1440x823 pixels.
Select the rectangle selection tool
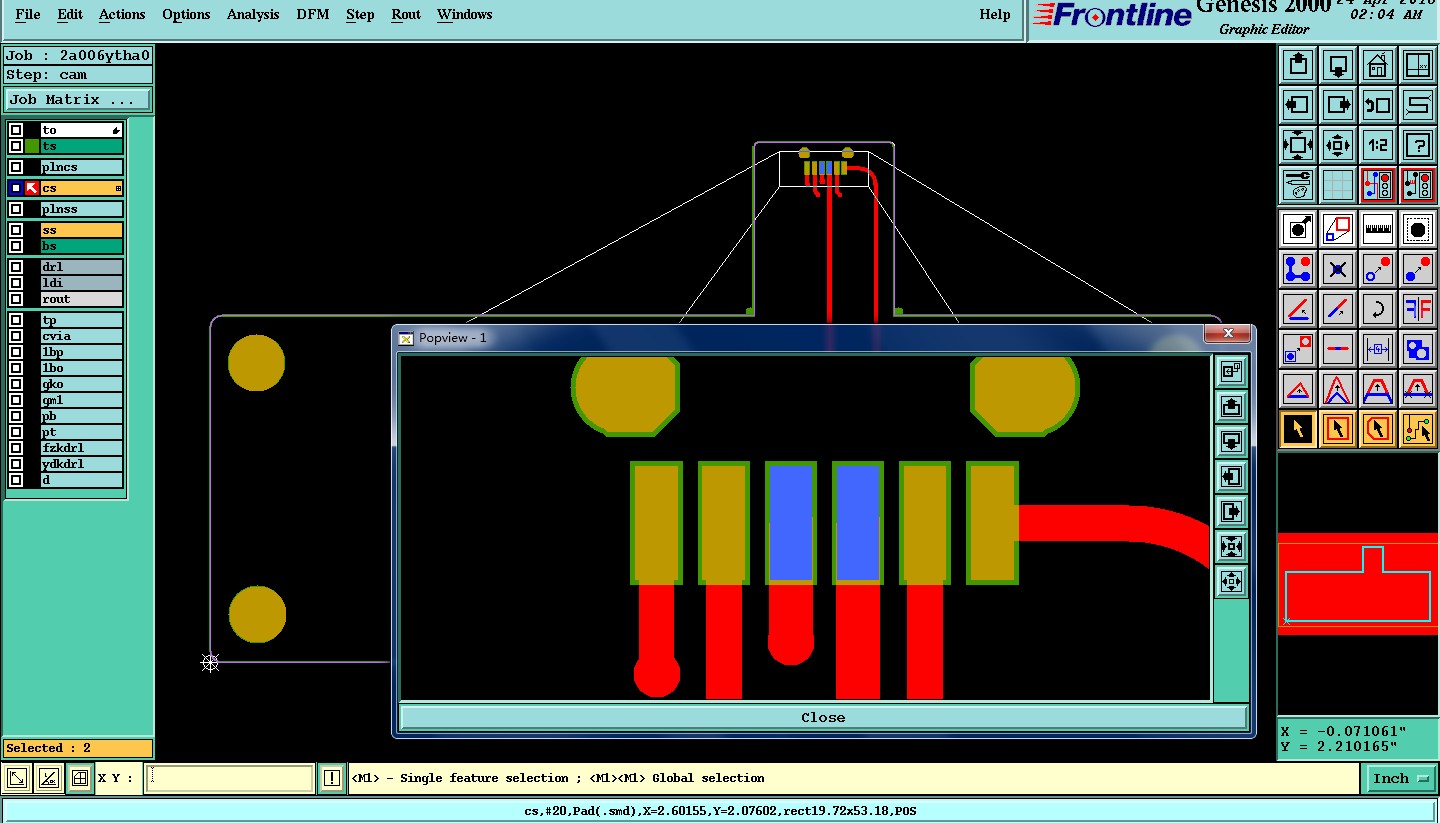(1338, 429)
